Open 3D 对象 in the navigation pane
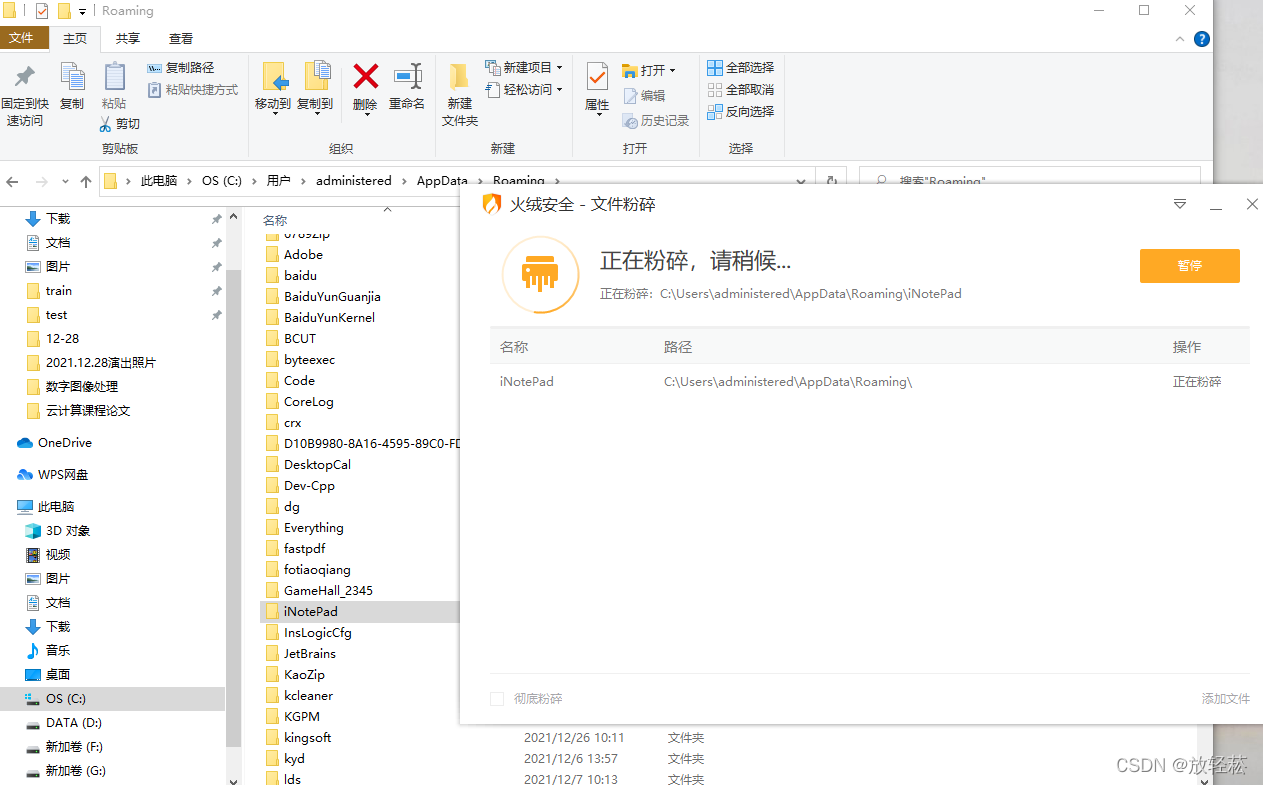 (x=58, y=531)
